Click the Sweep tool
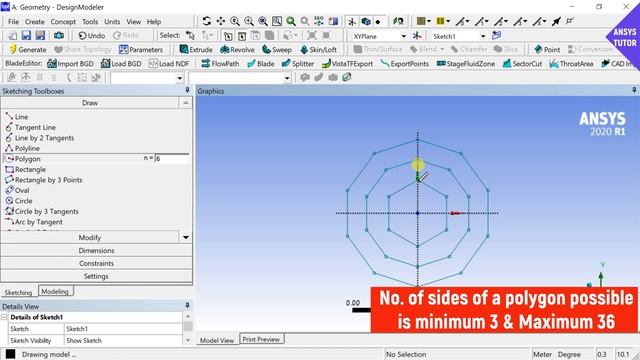The width and height of the screenshot is (640, 360). (277, 49)
